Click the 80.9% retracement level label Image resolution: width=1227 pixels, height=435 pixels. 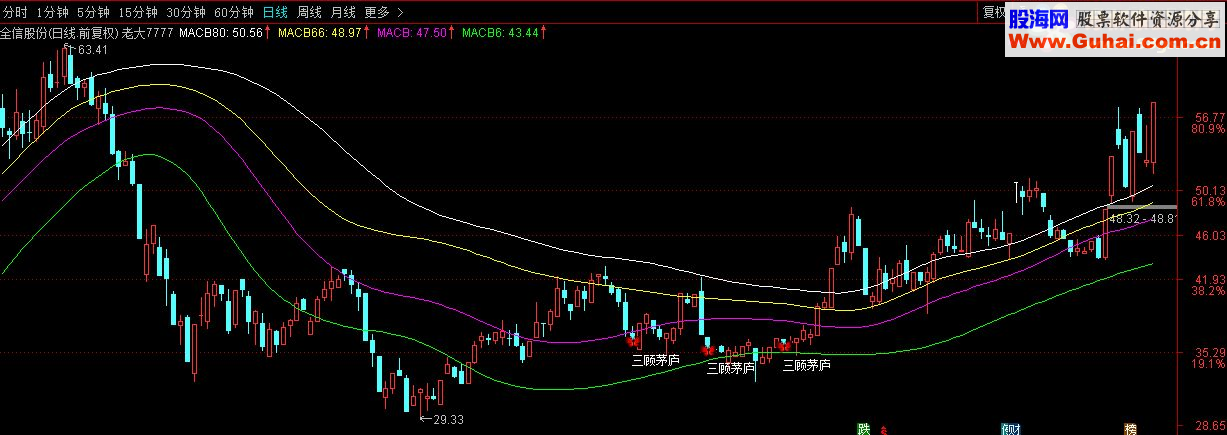(x=1209, y=129)
